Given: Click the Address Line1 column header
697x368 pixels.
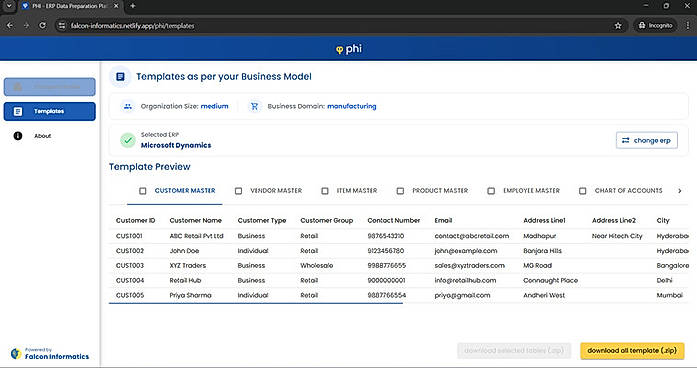Looking at the screenshot, I should (x=545, y=220).
